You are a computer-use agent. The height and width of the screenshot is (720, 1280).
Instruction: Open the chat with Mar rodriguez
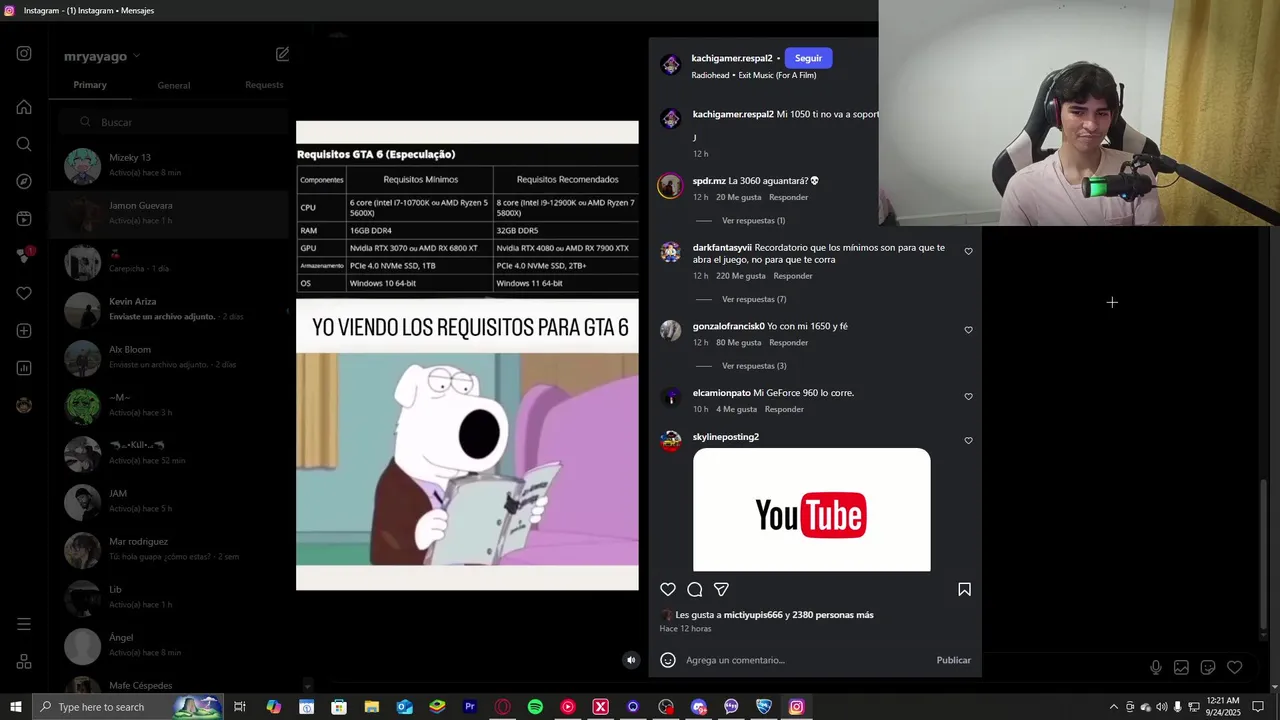click(169, 549)
